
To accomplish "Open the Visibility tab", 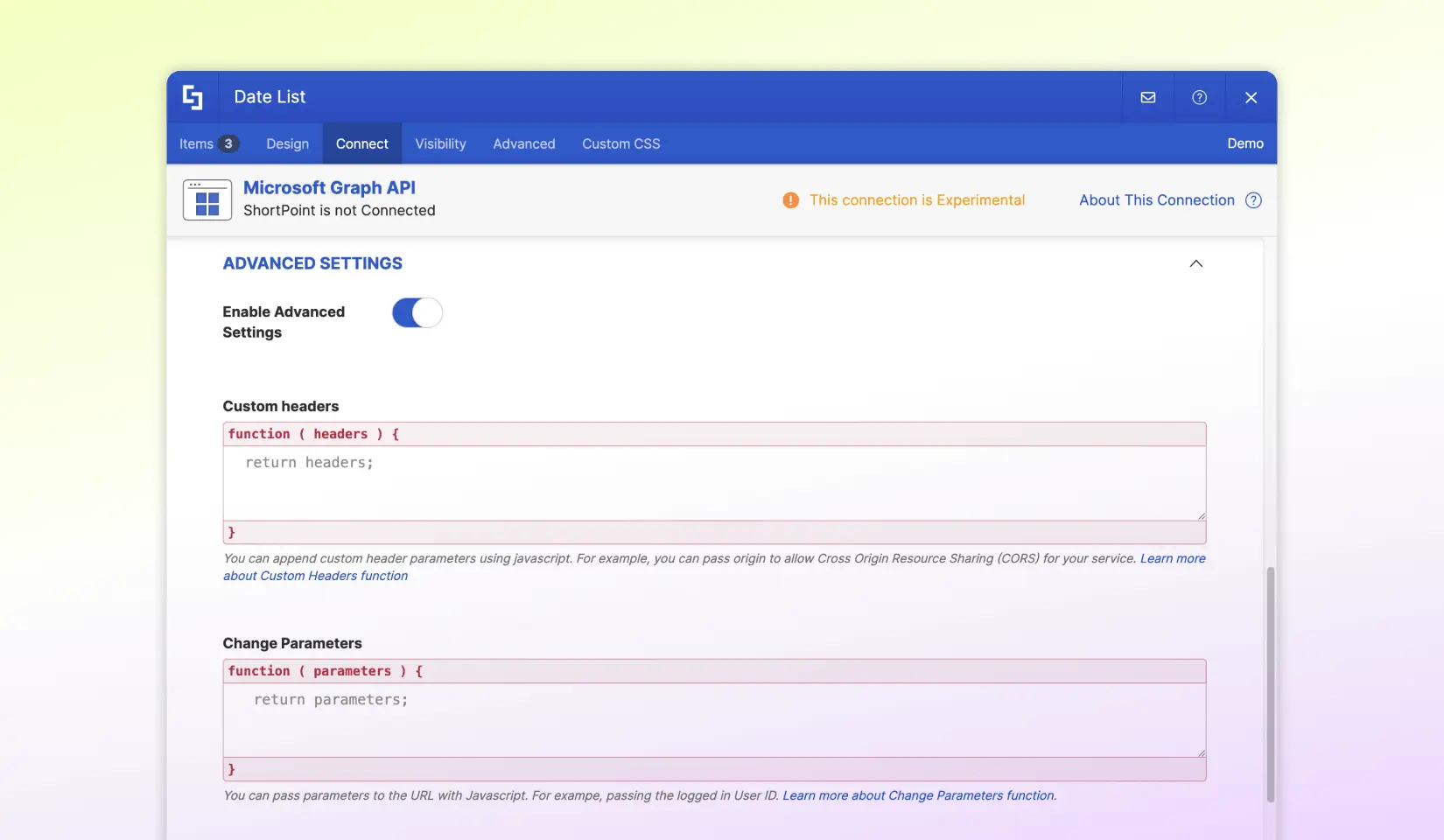I will coord(440,143).
